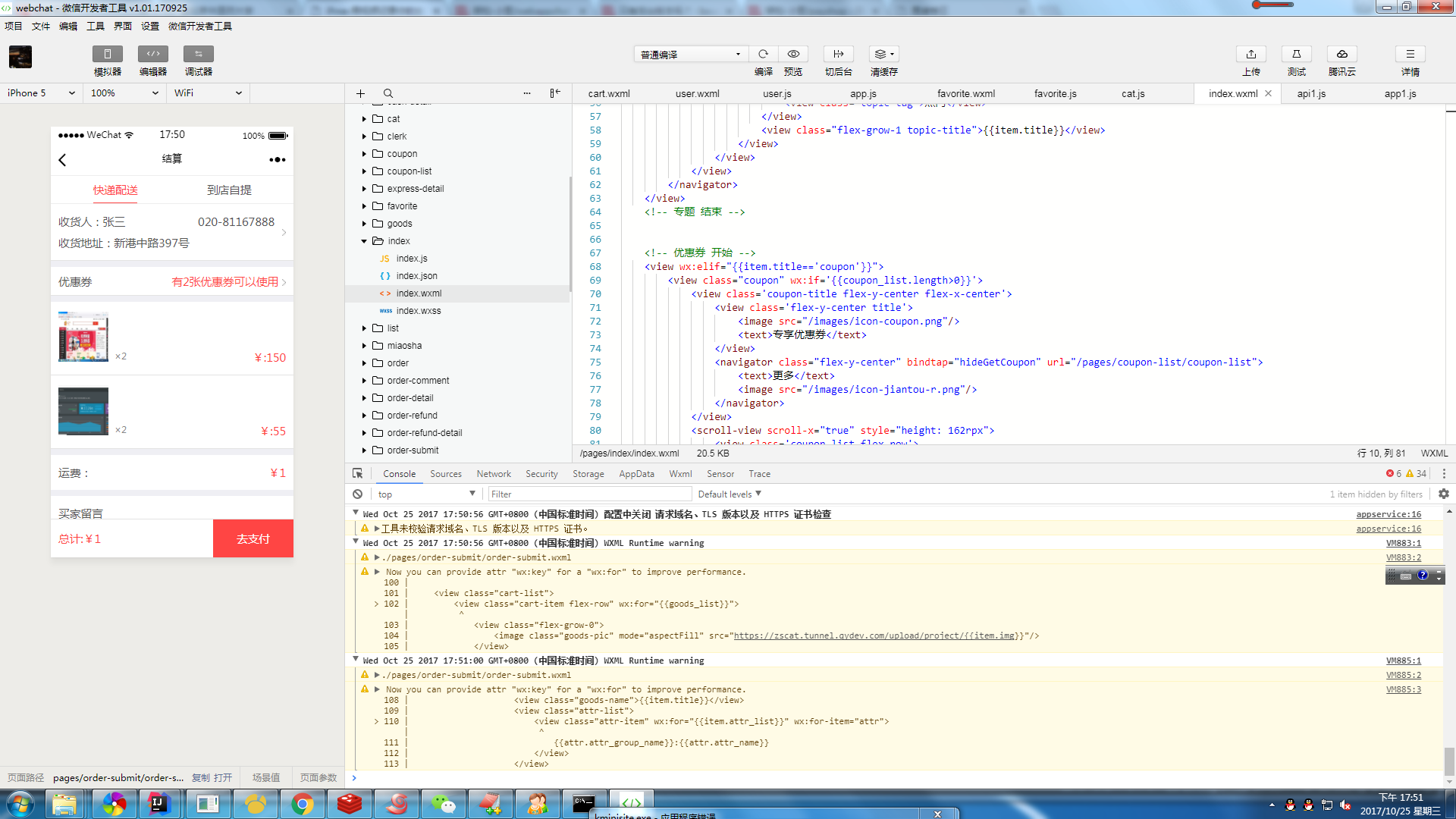The image size is (1456, 819).
Task: Clear console with the ban icon
Action: tap(358, 494)
